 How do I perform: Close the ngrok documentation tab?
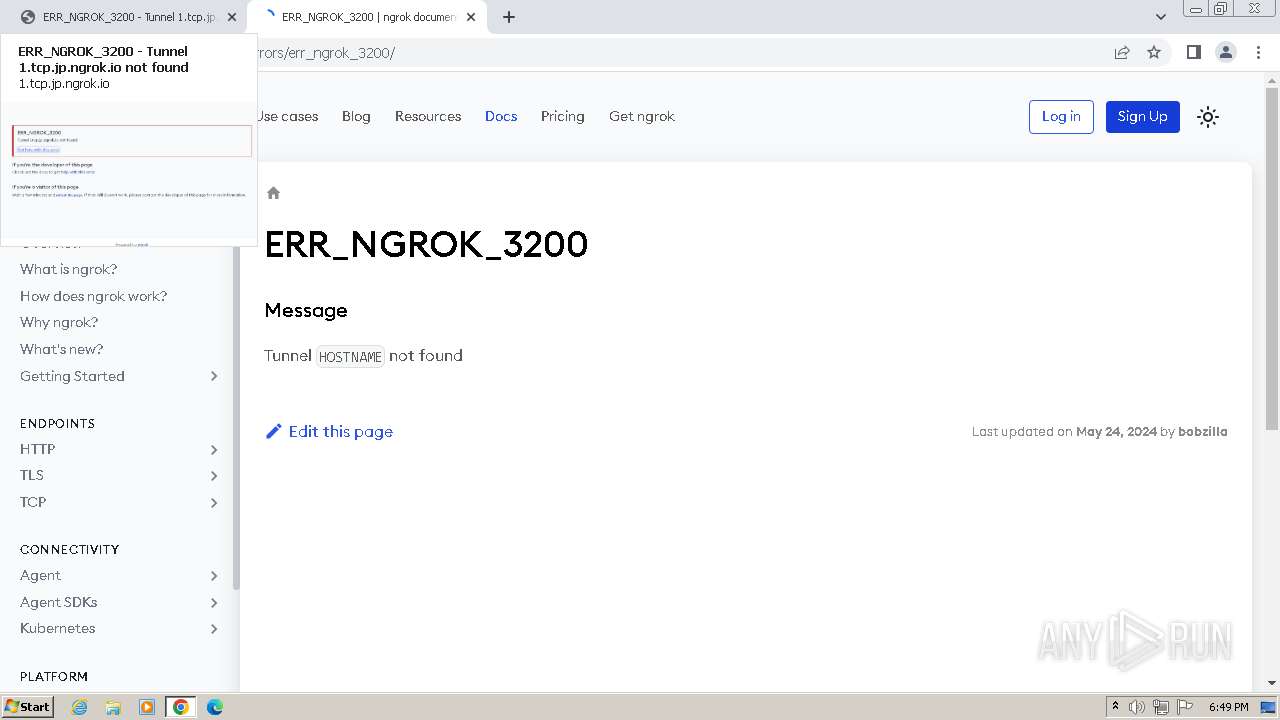(471, 17)
